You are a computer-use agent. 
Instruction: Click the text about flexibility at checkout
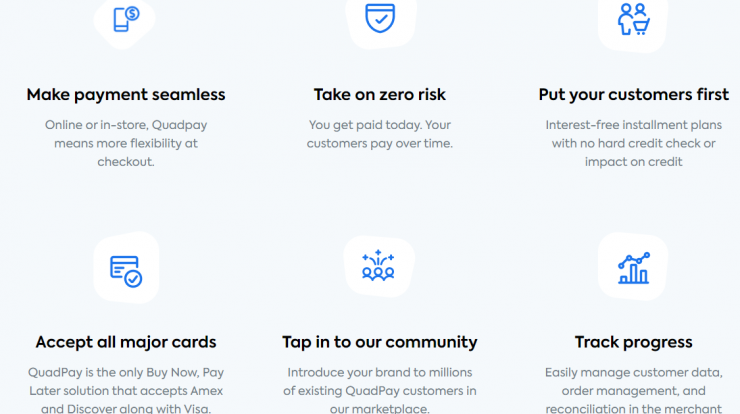pos(126,143)
